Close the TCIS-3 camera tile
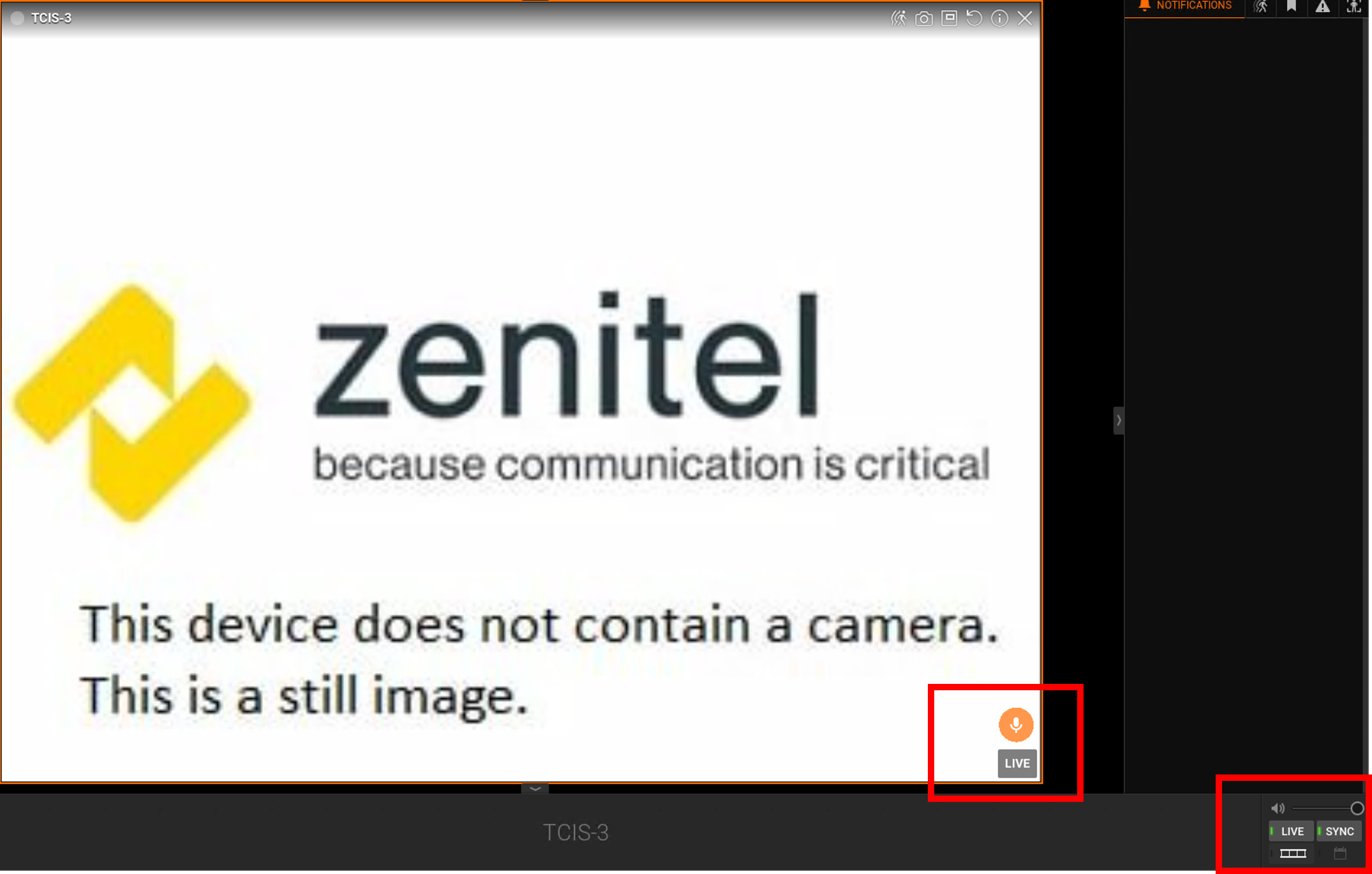This screenshot has height=874, width=1372. [1025, 18]
